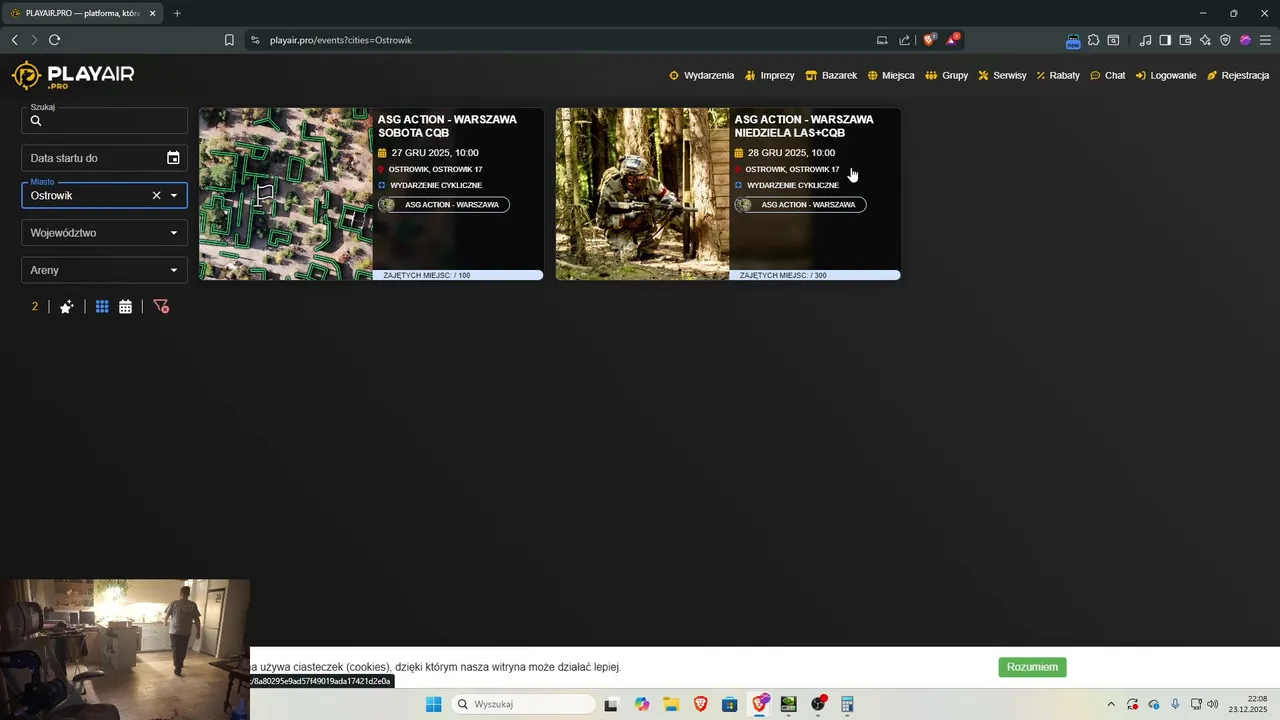Open the Grupy page

[946, 75]
